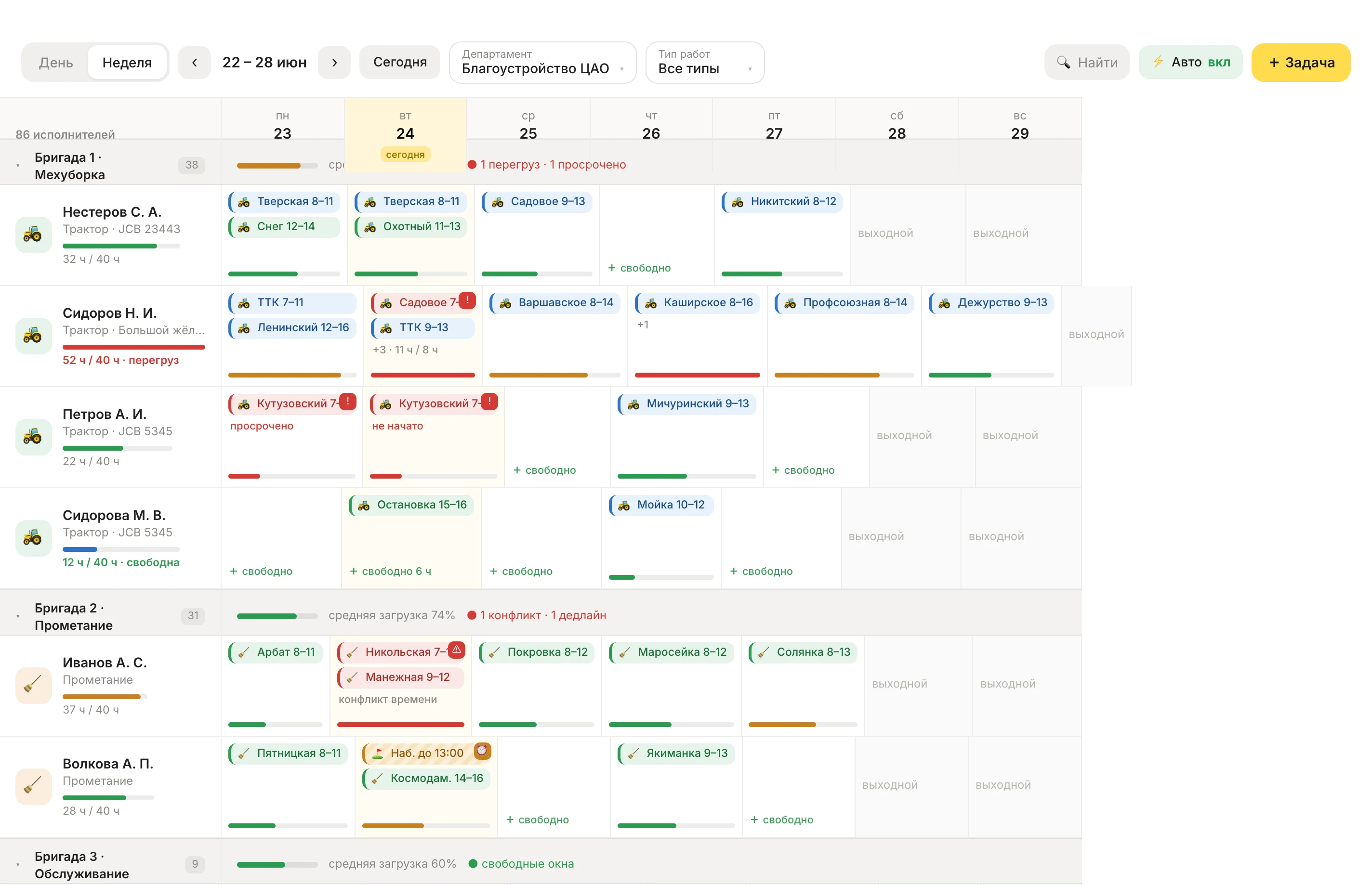This screenshot has height=885, width=1372.
Task: Open Профсоюзная 8–14 task
Action: [x=844, y=302]
